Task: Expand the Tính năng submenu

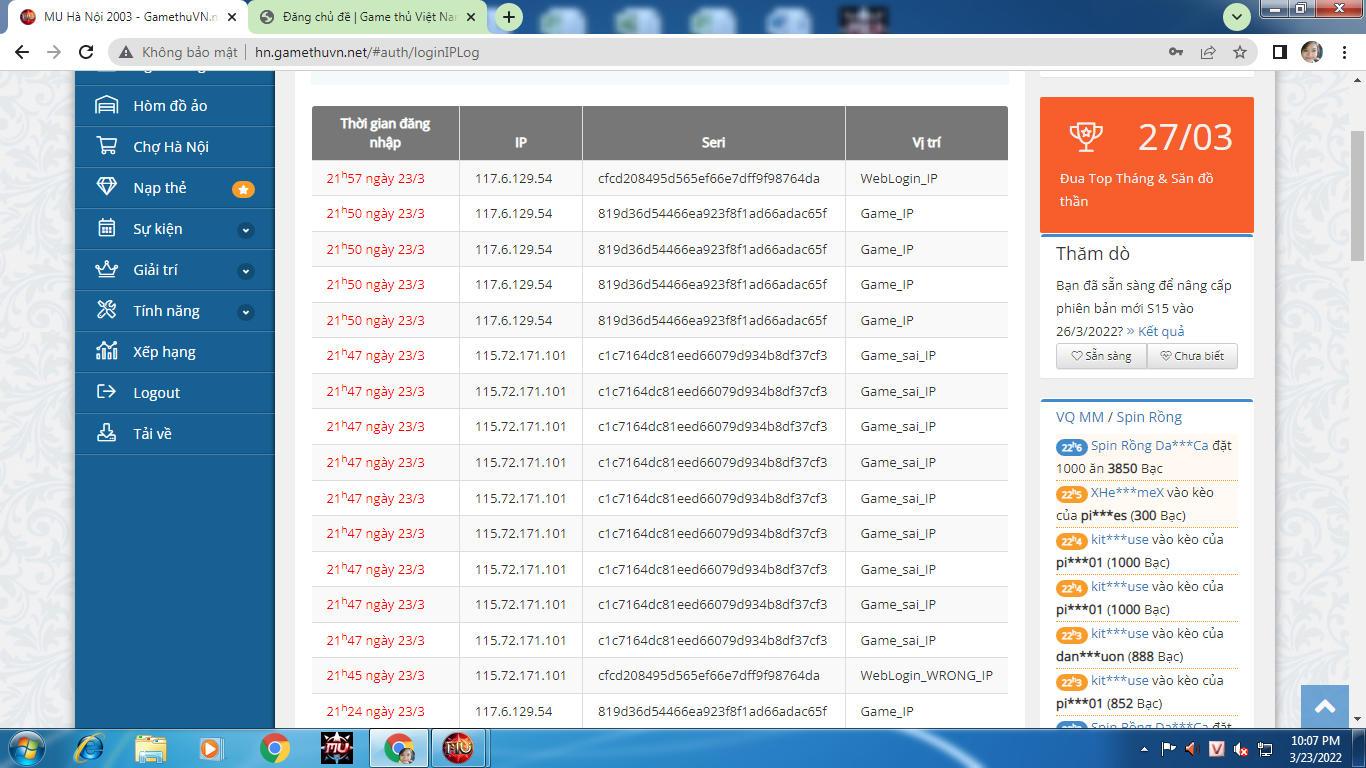Action: point(245,312)
